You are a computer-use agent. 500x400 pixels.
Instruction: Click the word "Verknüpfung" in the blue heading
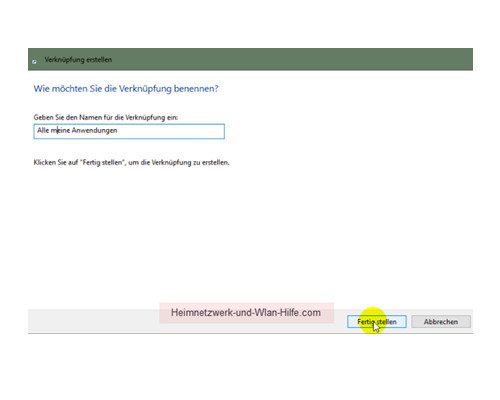tap(145, 89)
